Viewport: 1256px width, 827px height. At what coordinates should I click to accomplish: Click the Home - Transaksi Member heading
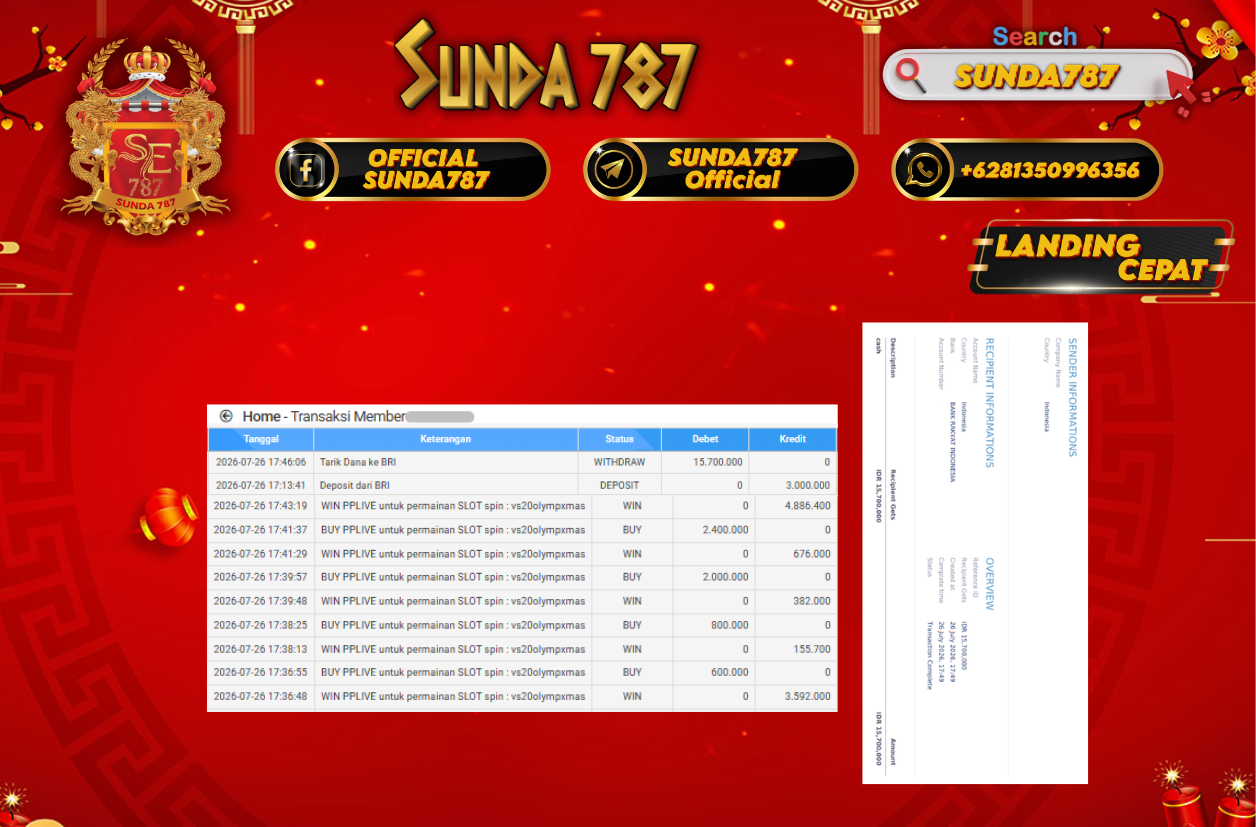tap(325, 416)
